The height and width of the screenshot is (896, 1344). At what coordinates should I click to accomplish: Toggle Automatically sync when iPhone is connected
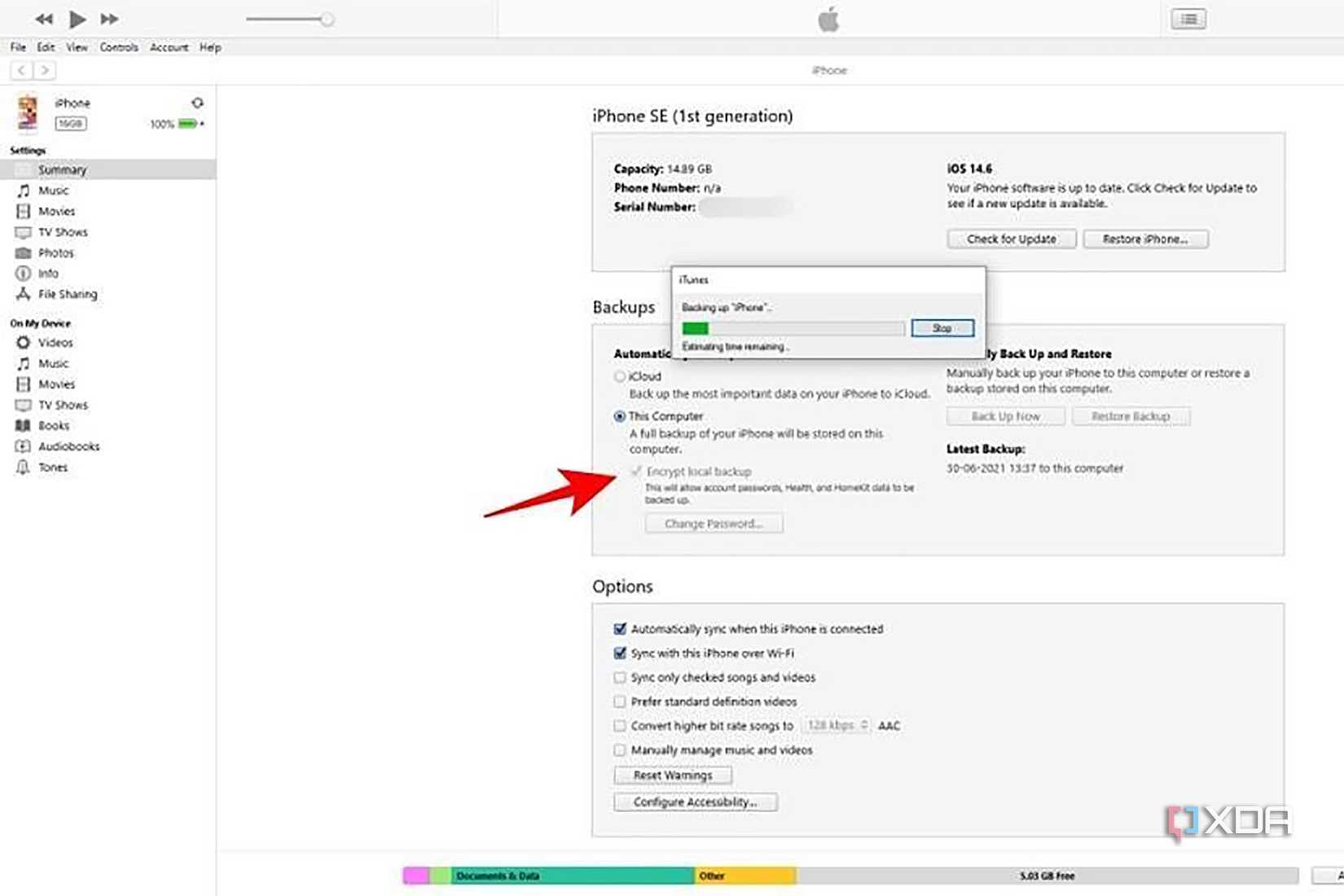620,629
